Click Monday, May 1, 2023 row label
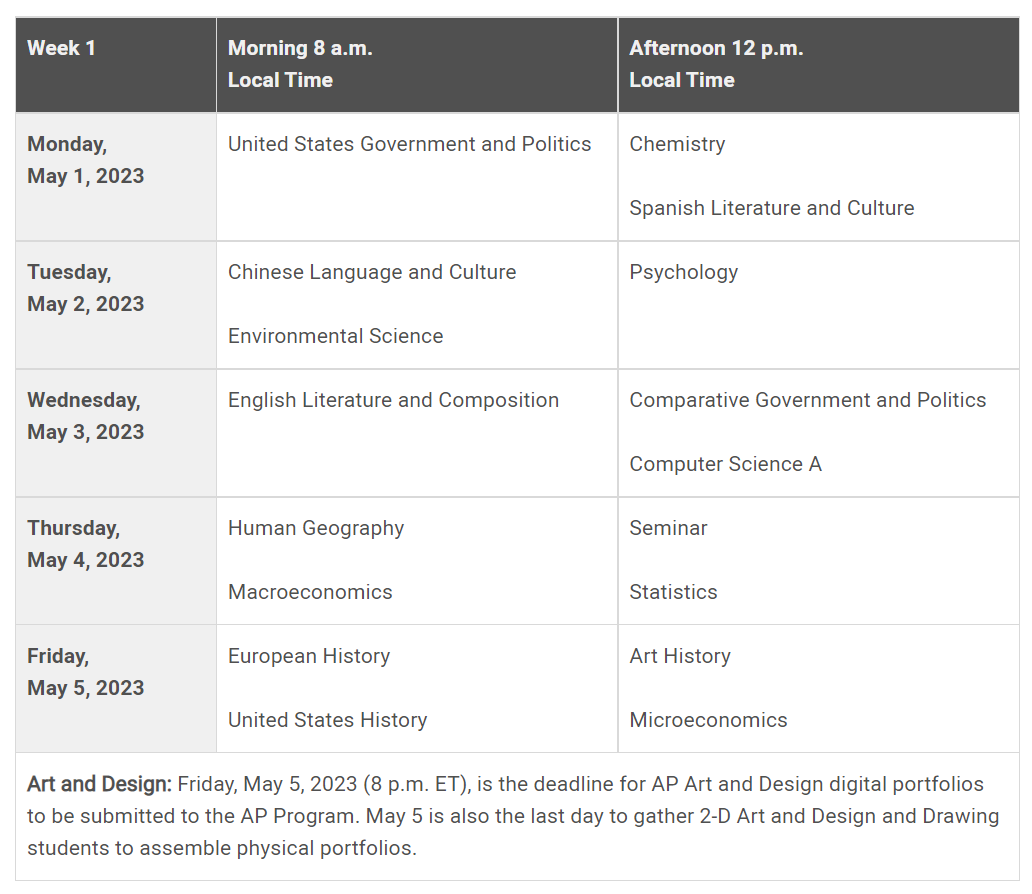 pyautogui.click(x=86, y=160)
